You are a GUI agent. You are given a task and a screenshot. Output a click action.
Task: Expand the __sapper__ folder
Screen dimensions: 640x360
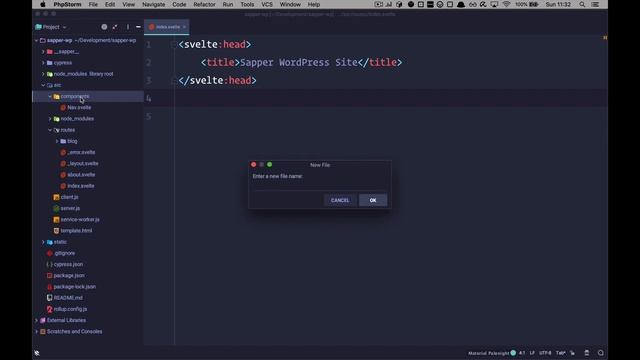click(43, 52)
